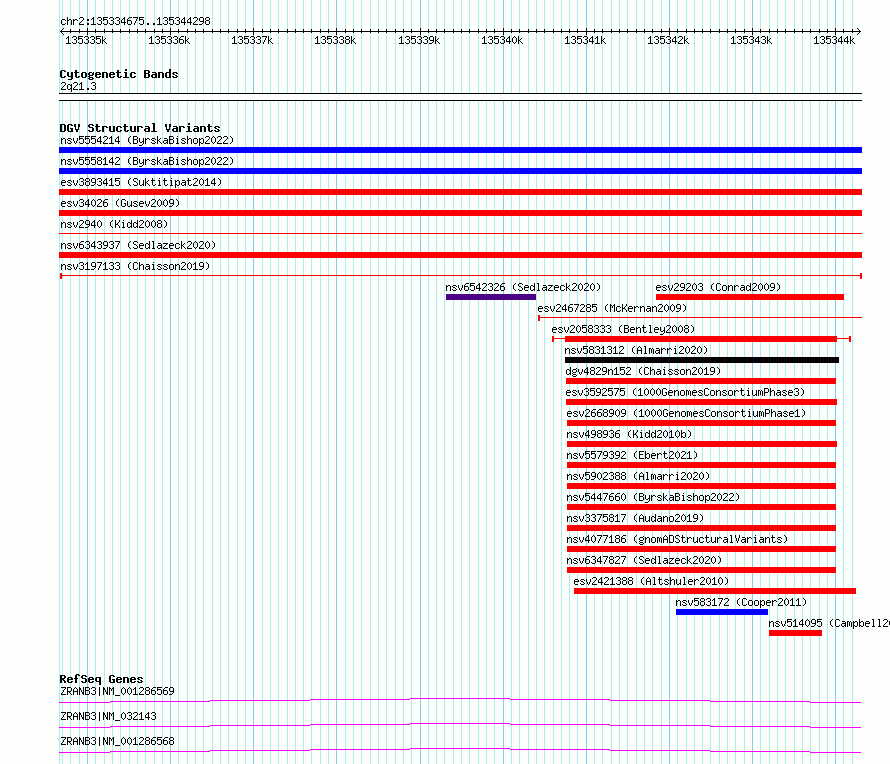Select the purple nsv6542326 (Sedlazeck2020) bar
This screenshot has width=890, height=764.
click(x=491, y=297)
